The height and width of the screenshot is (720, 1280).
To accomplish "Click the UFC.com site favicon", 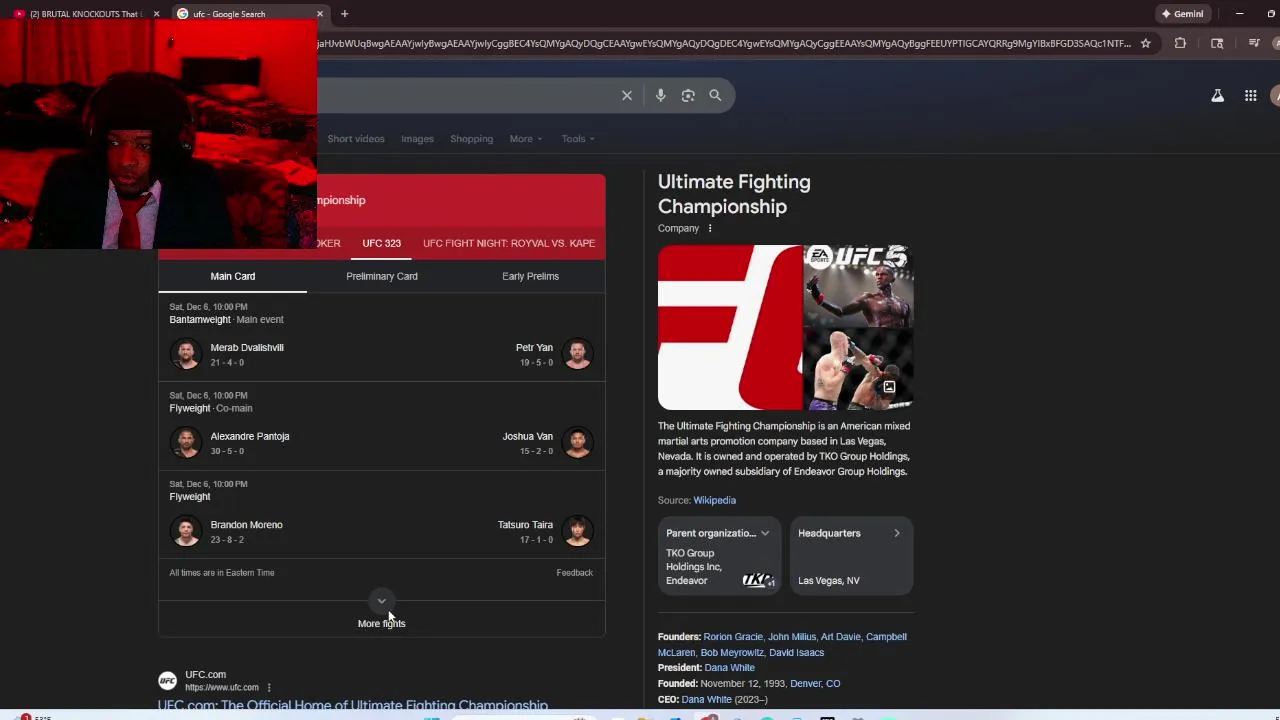I will (167, 681).
